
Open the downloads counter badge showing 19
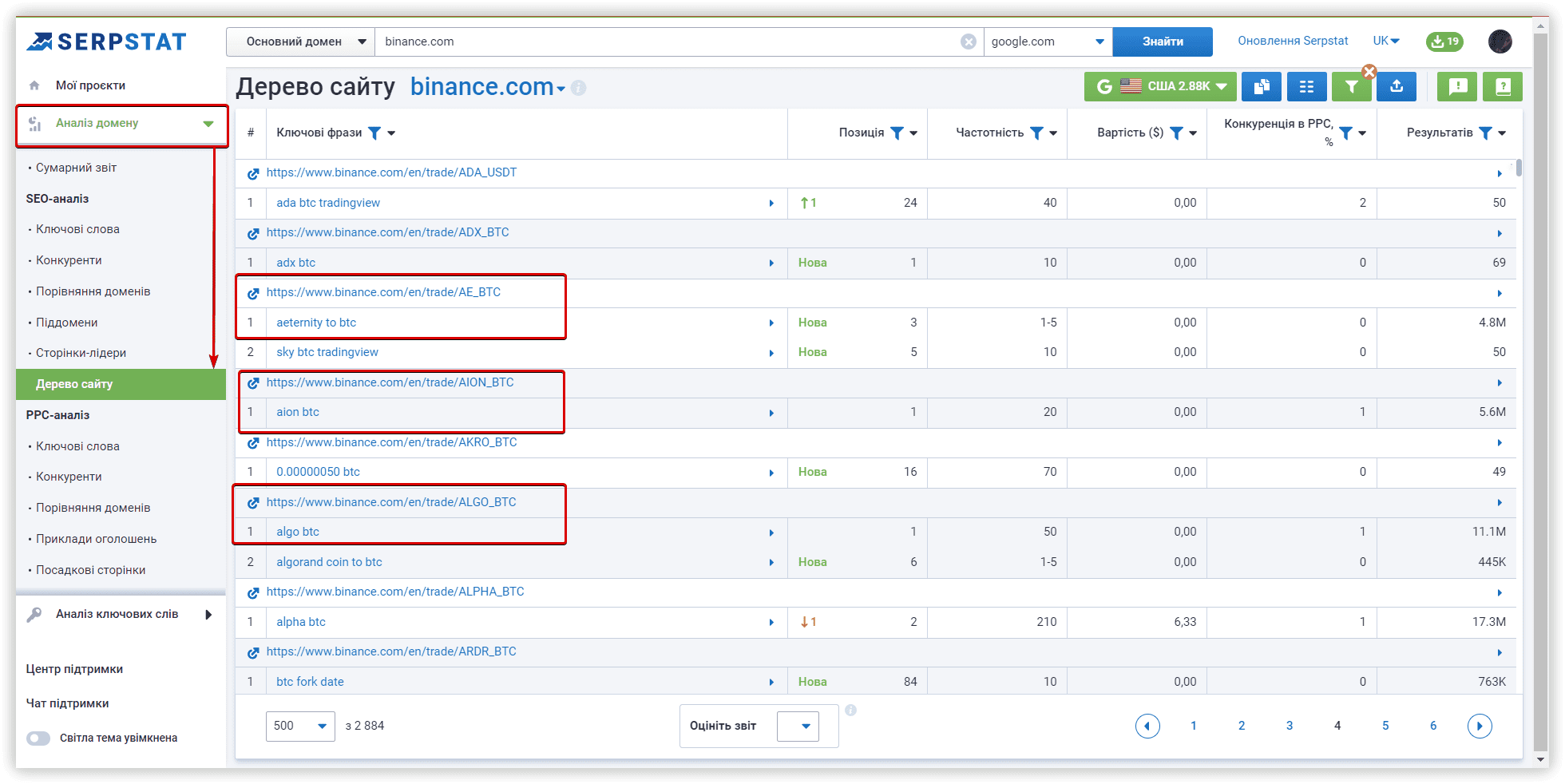(1444, 42)
